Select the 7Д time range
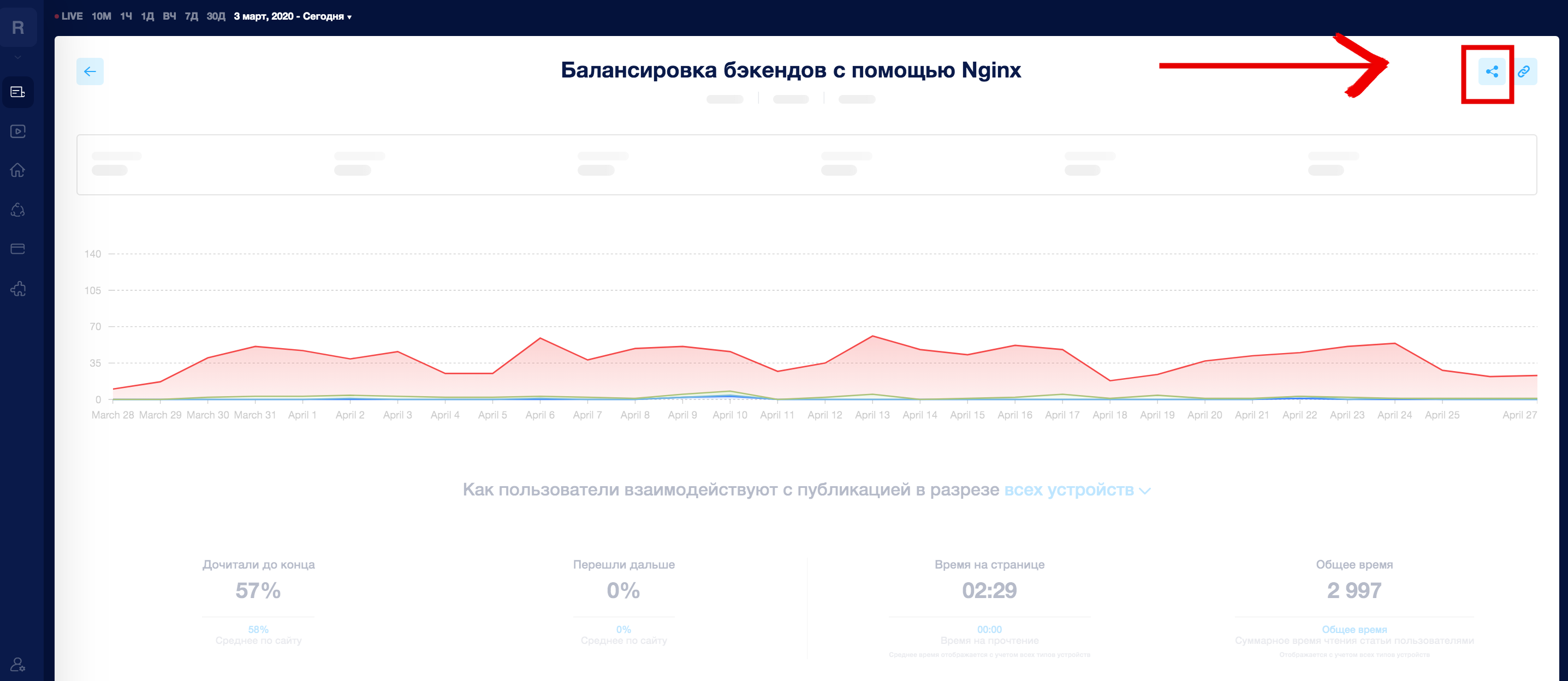1568x681 pixels. [191, 16]
